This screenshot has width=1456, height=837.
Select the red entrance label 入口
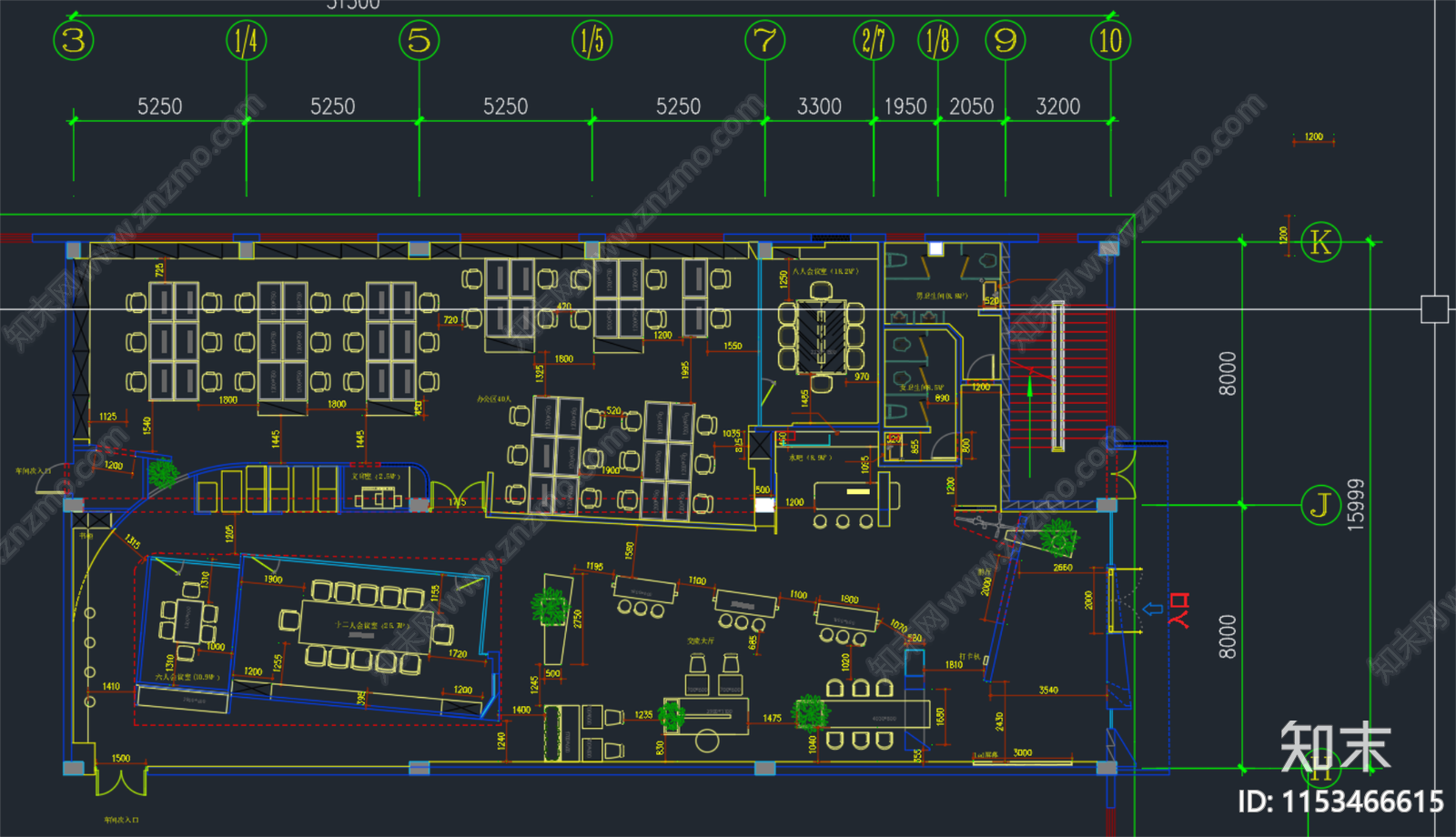coord(1180,610)
